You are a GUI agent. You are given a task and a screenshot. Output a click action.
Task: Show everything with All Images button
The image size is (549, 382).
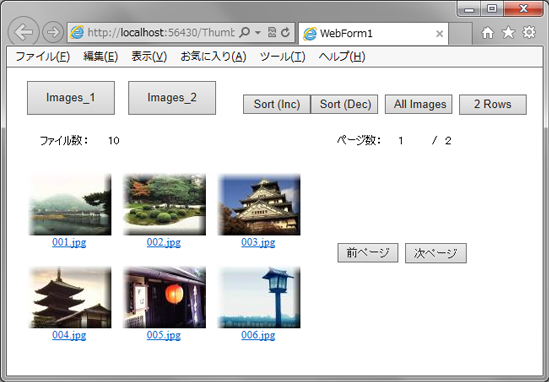click(419, 104)
